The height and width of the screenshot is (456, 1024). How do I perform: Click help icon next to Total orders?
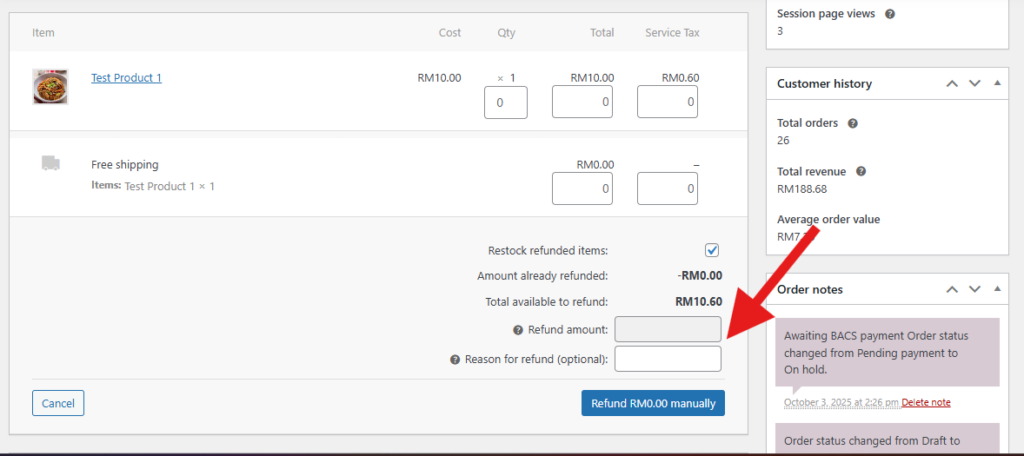852,123
